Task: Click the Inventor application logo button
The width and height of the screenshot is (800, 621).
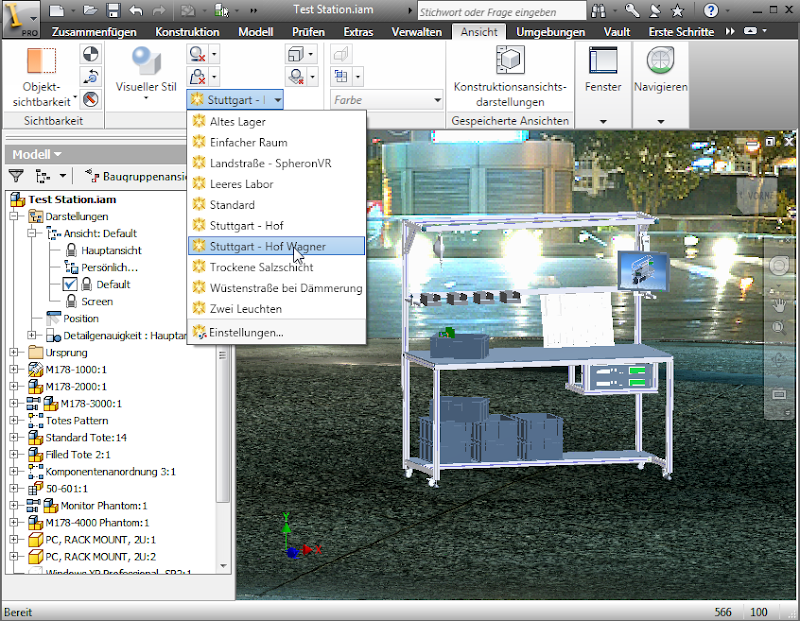Action: [x=21, y=19]
